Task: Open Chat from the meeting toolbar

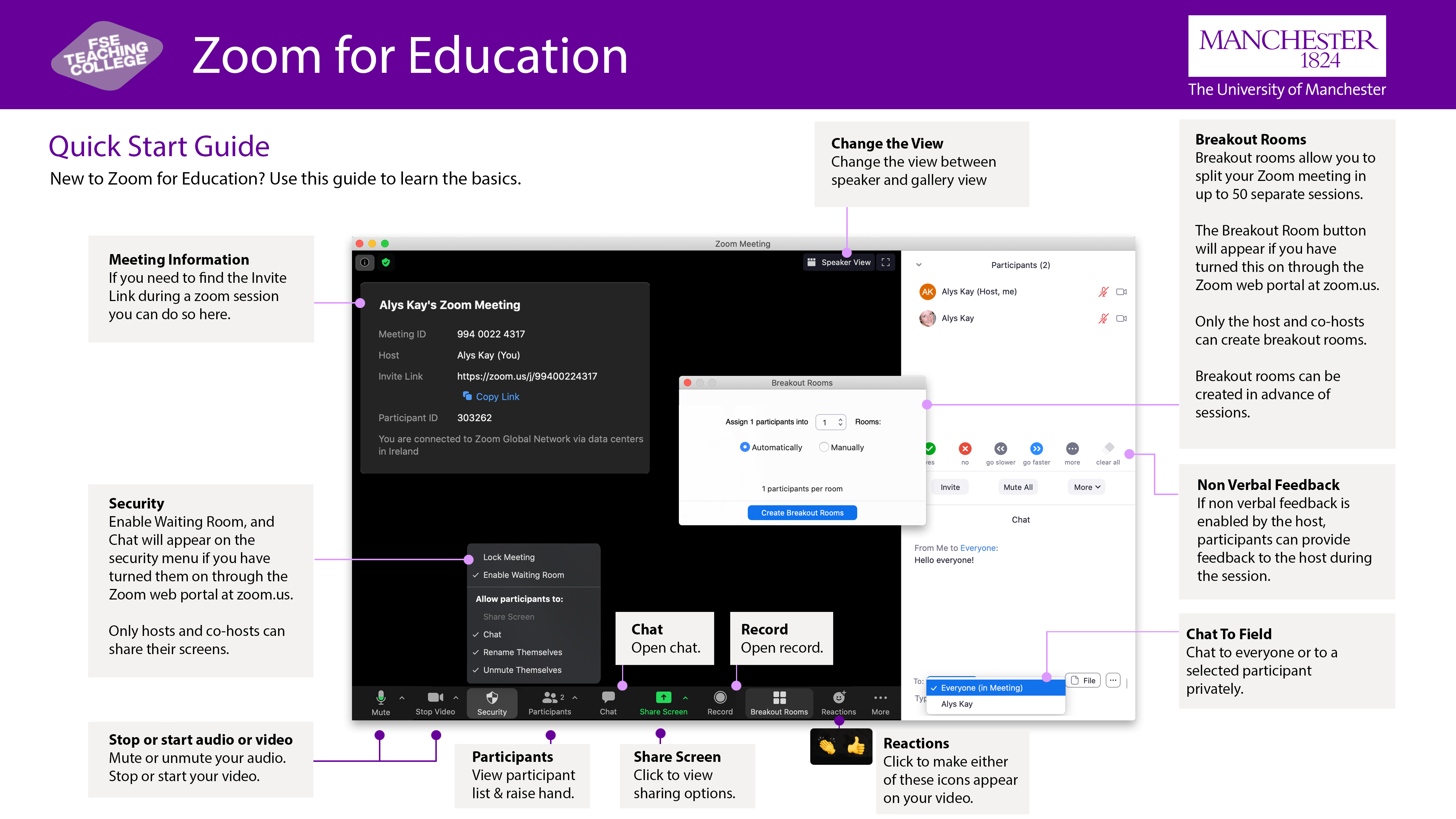Action: [x=608, y=703]
